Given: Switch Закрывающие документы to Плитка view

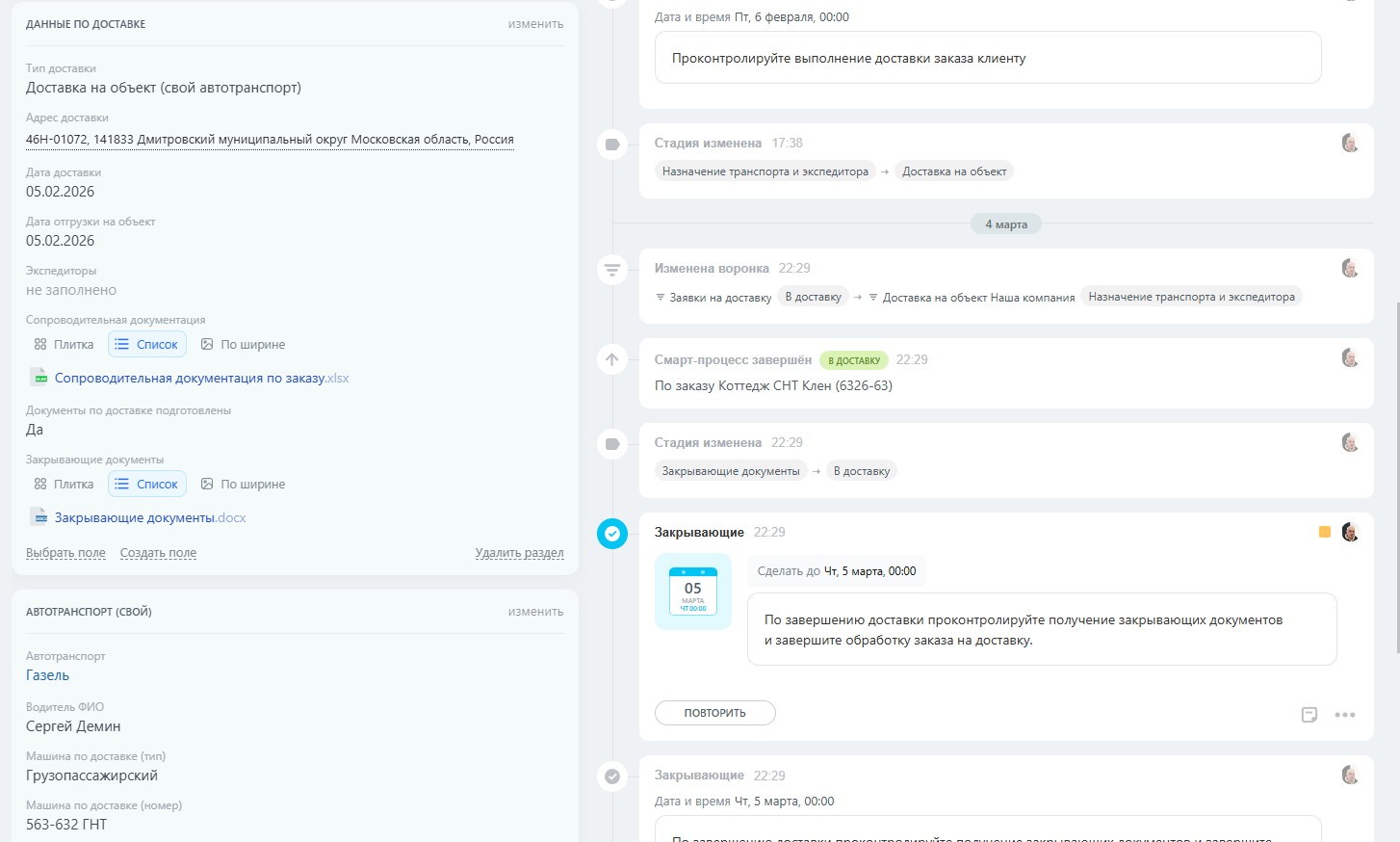Looking at the screenshot, I should 65,484.
